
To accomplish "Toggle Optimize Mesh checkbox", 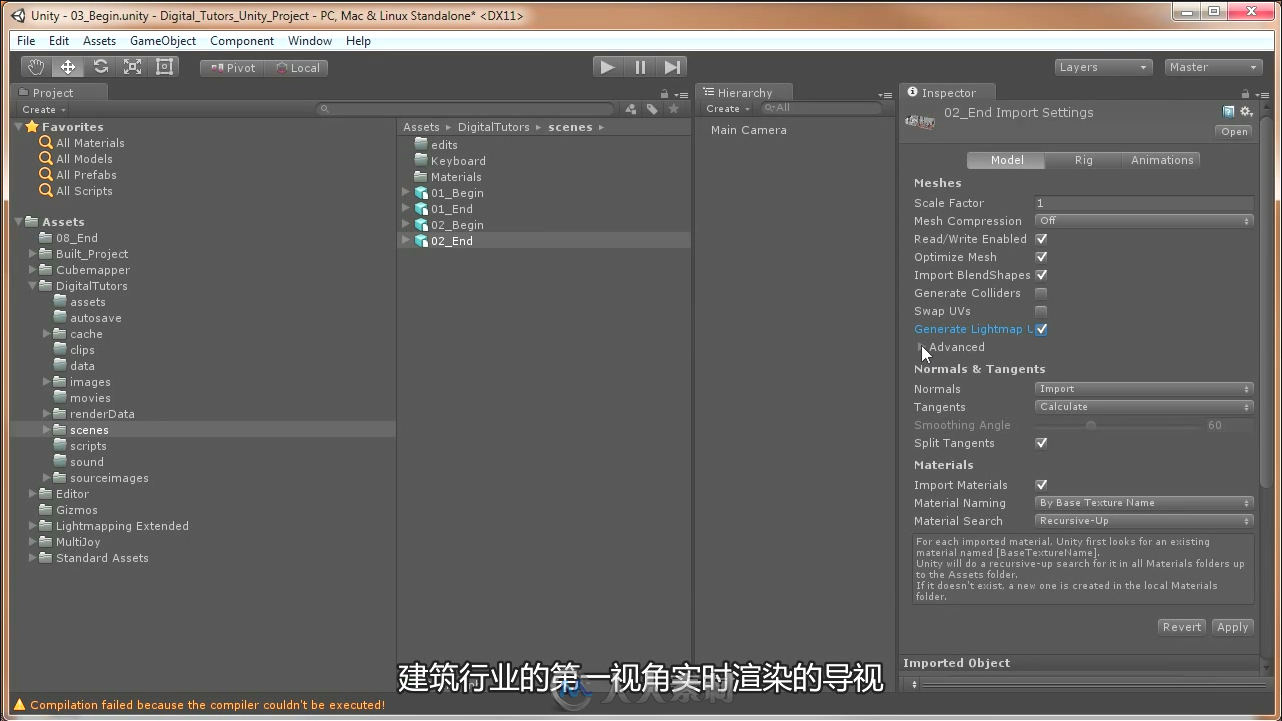I will pyautogui.click(x=1041, y=257).
